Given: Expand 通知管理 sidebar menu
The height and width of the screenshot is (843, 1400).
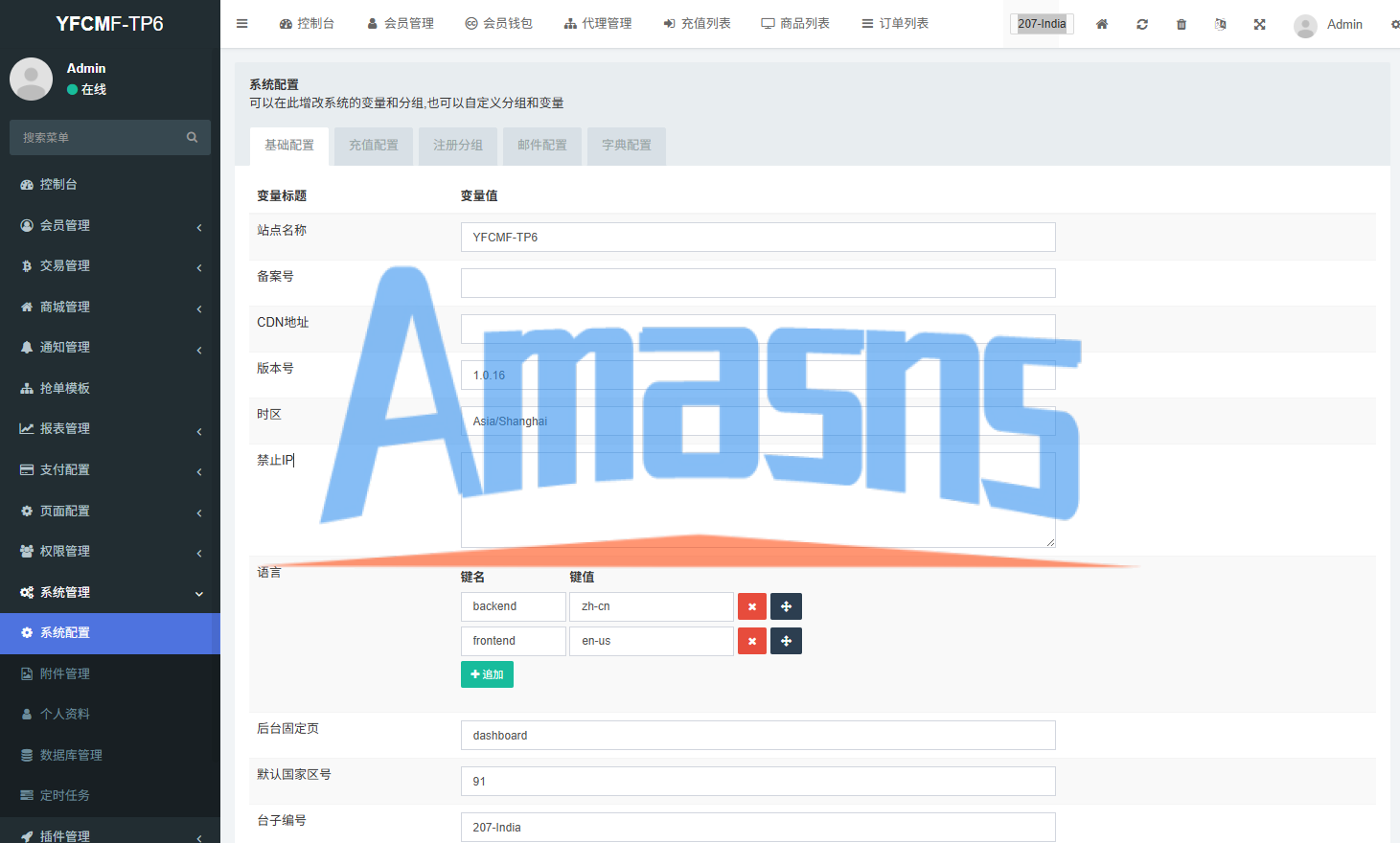Looking at the screenshot, I should tap(110, 347).
